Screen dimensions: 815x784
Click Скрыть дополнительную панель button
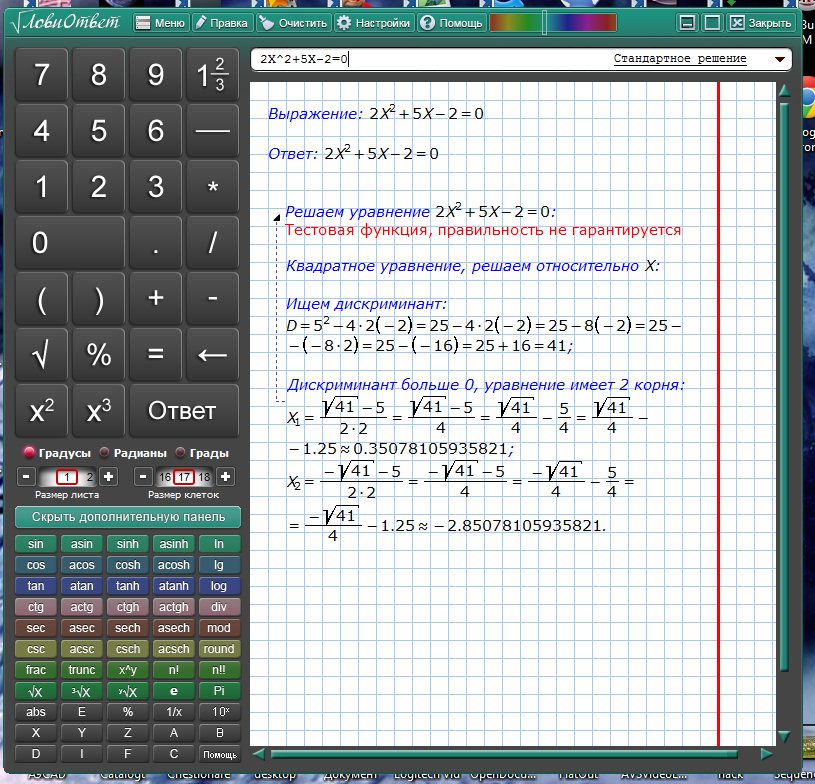pos(128,517)
